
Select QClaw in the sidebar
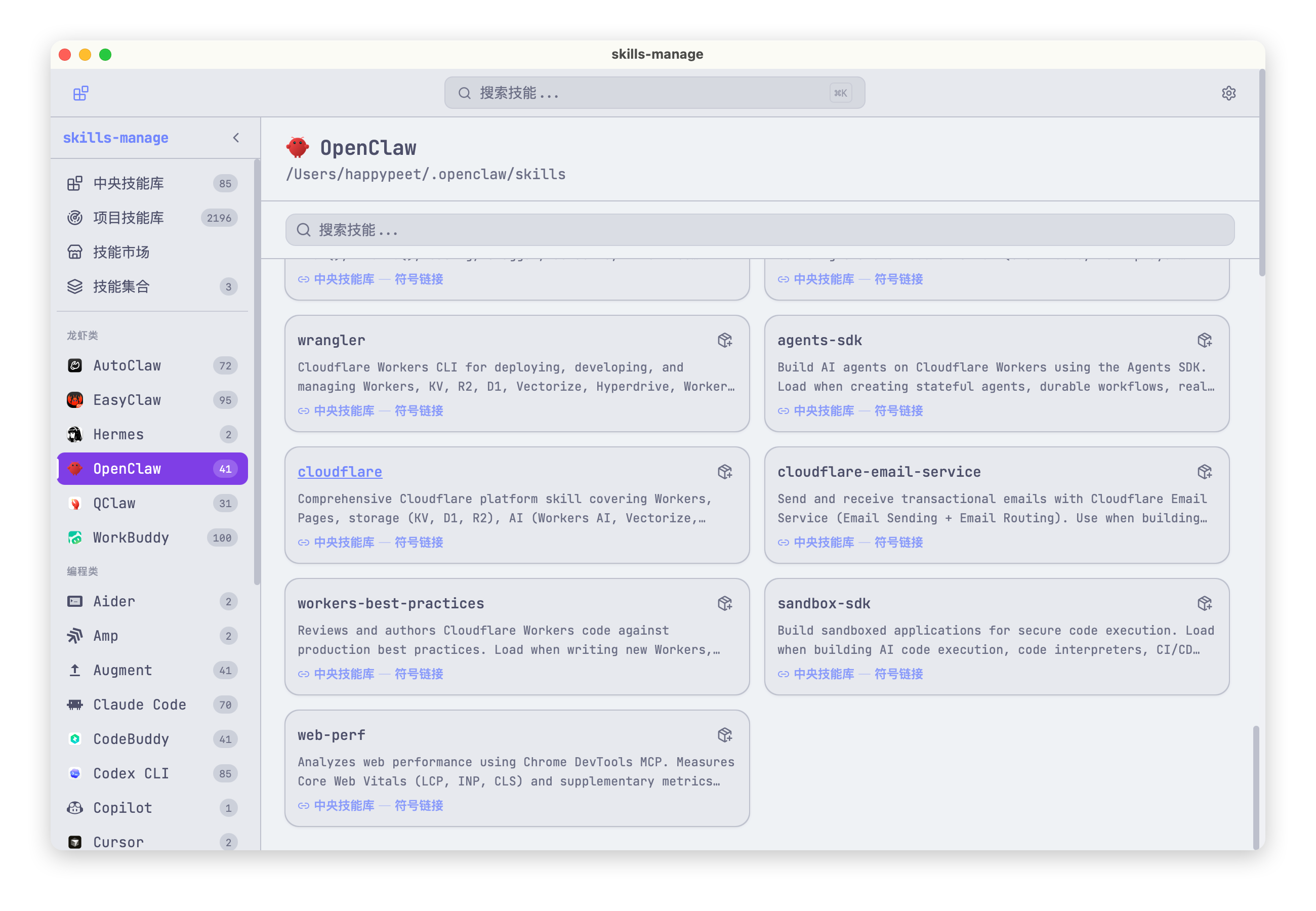[x=113, y=503]
